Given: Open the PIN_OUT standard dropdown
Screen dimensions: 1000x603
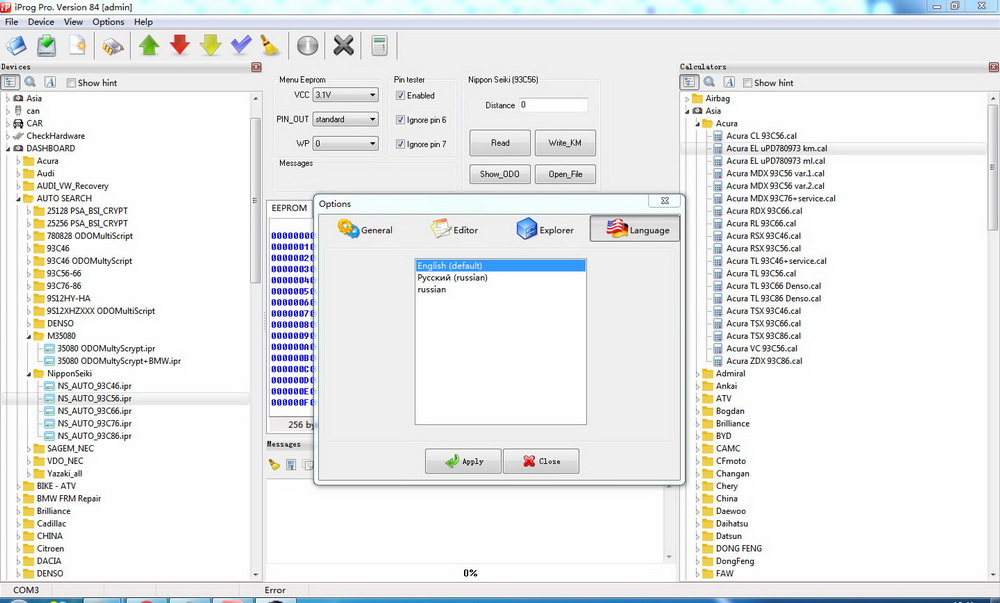Looking at the screenshot, I should (346, 119).
